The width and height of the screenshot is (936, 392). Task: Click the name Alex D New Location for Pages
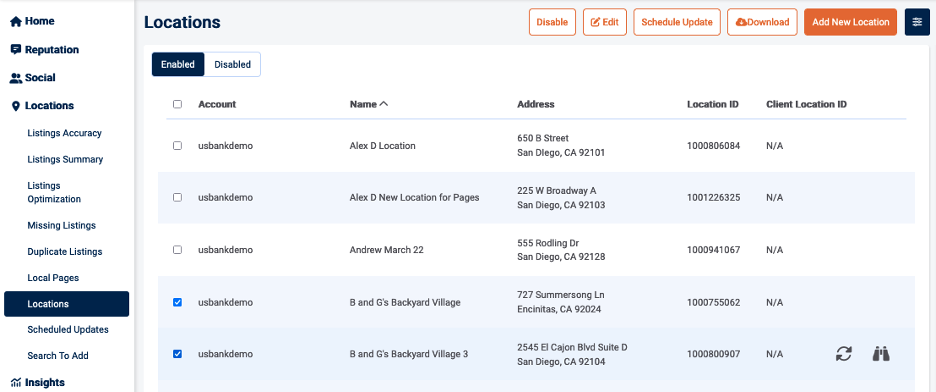point(414,197)
